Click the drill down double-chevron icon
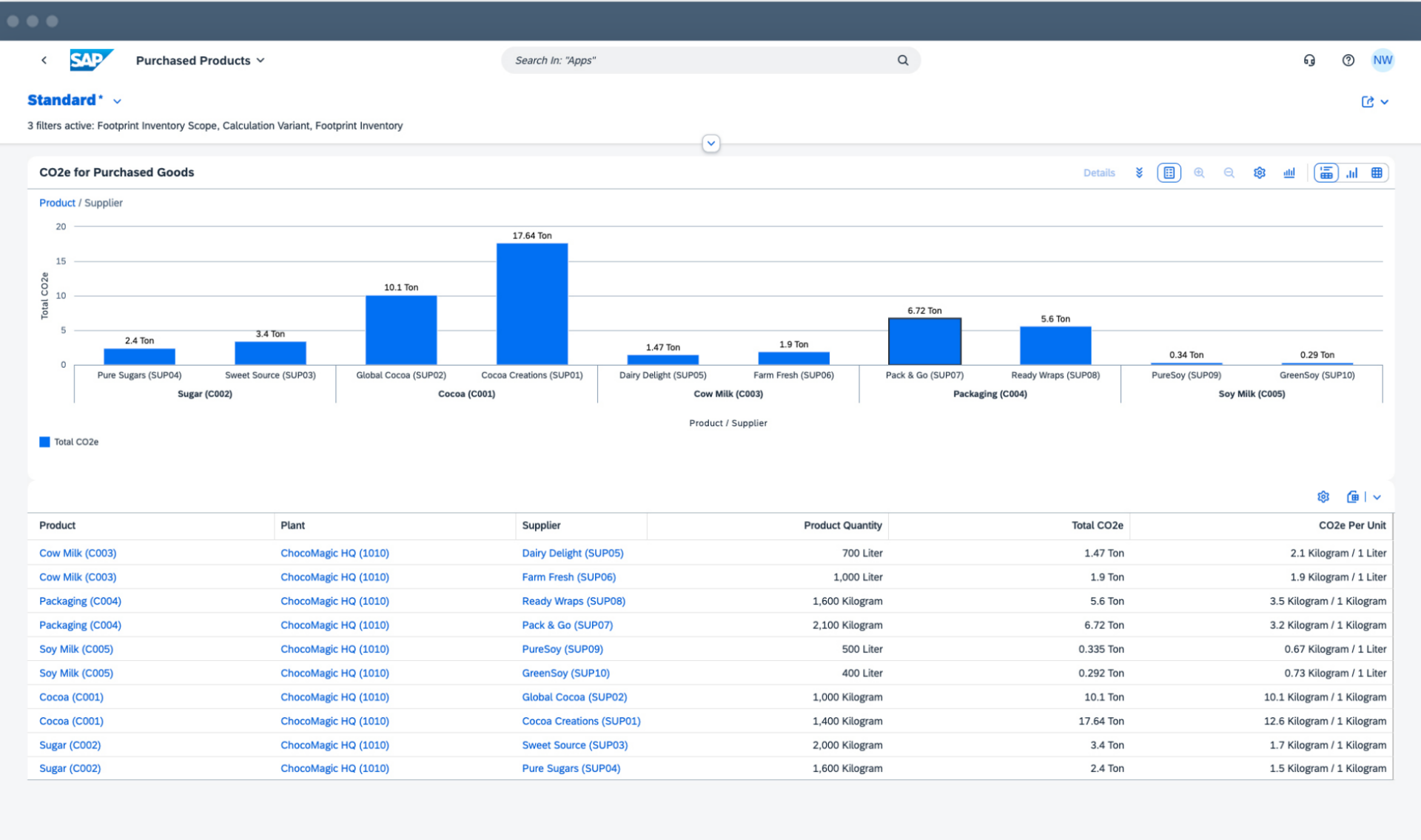The image size is (1421, 840). 1139,172
